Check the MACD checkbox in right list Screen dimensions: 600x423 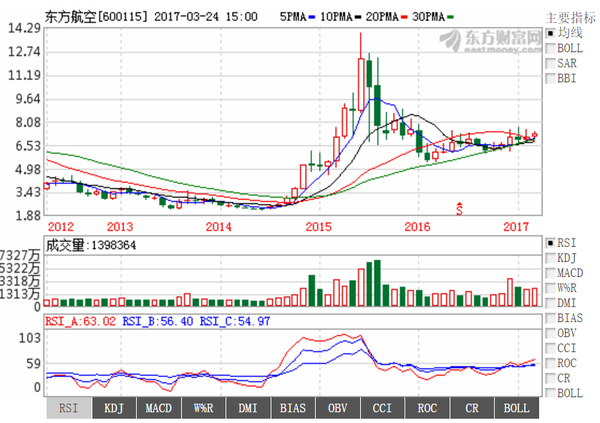(550, 273)
